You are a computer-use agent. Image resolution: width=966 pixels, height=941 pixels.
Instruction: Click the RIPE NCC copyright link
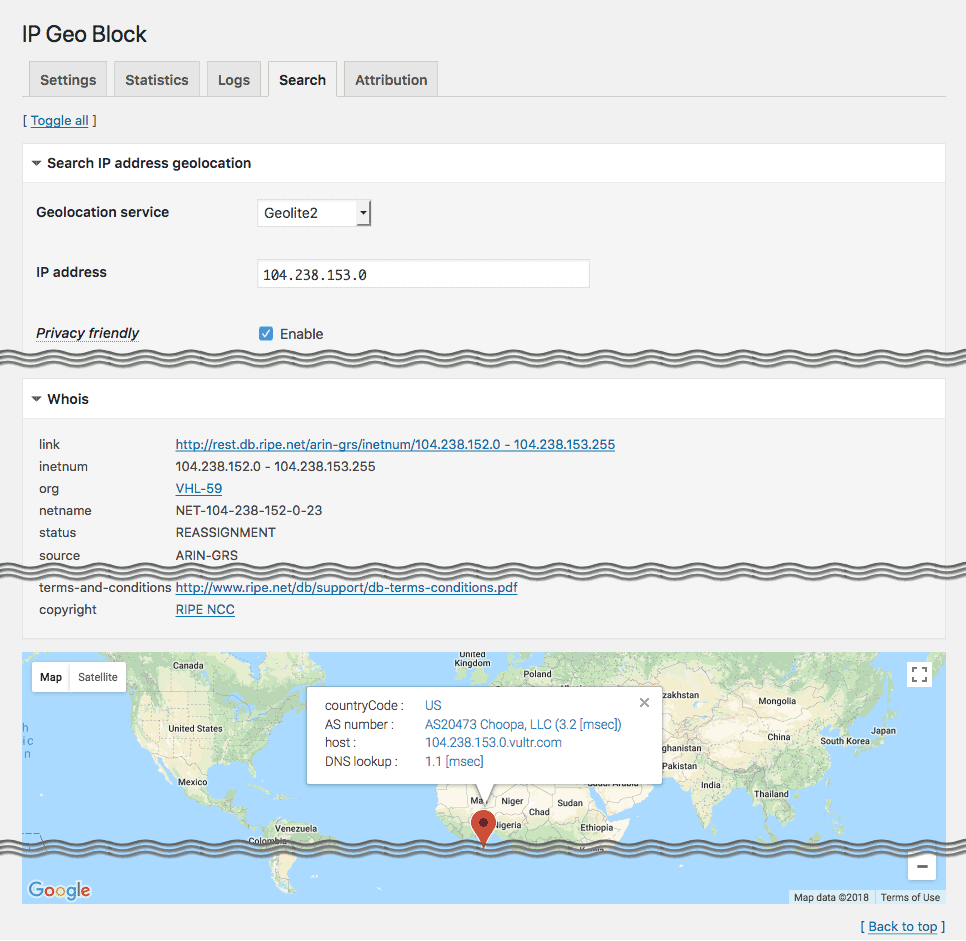tap(205, 609)
